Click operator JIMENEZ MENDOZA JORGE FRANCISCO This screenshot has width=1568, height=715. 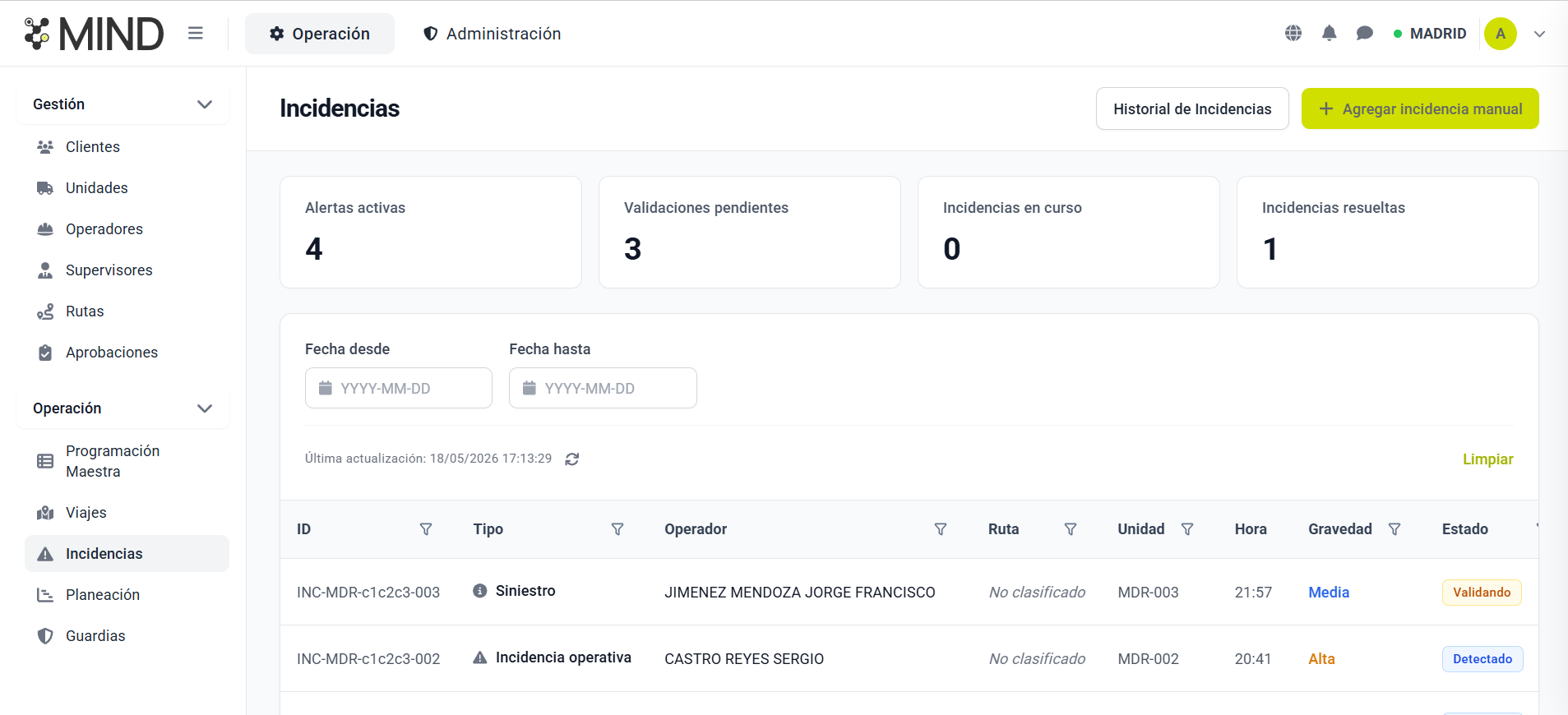click(x=800, y=593)
